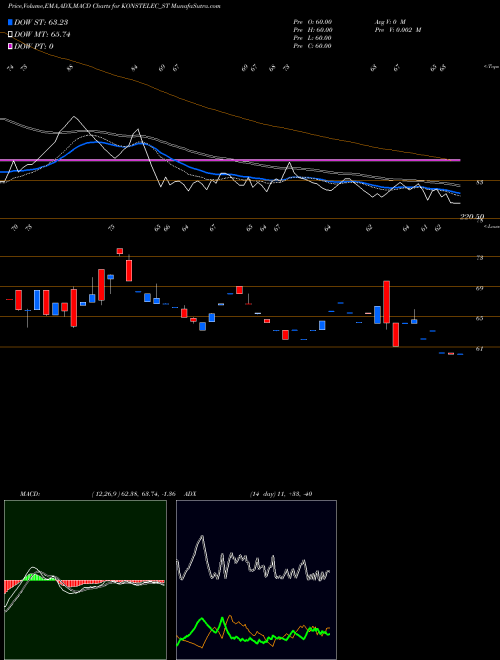Select the 'DOW ST: 63.23' legend text

[41, 22]
